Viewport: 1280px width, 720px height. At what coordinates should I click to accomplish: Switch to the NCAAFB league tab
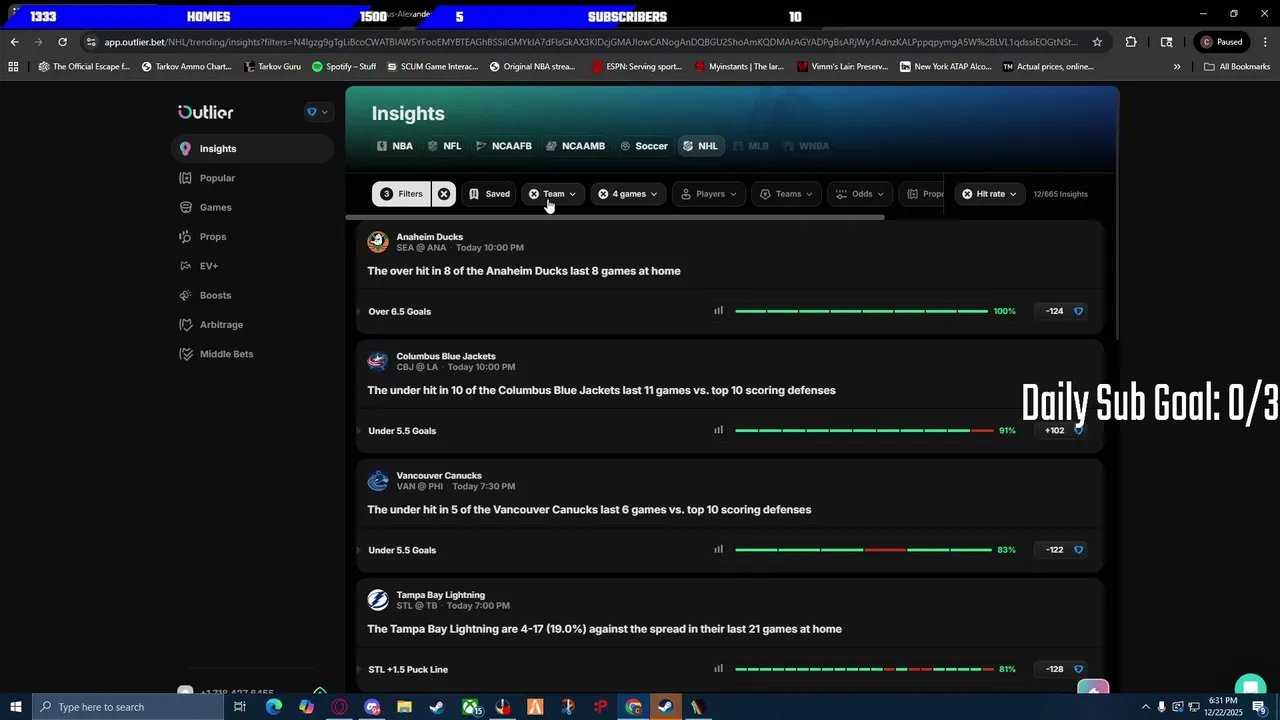tap(504, 146)
